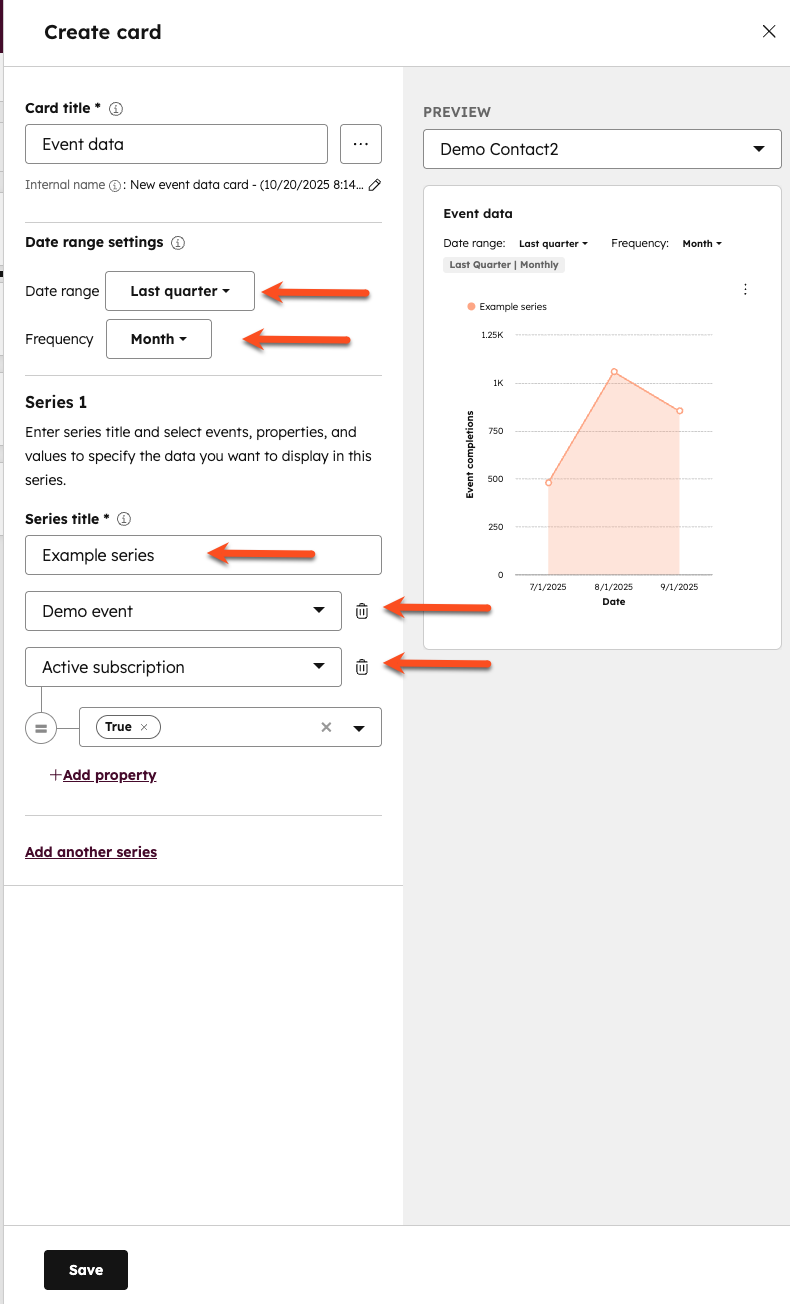Open the Demo Contact2 preview selector
Image resolution: width=790 pixels, height=1304 pixels.
(602, 149)
